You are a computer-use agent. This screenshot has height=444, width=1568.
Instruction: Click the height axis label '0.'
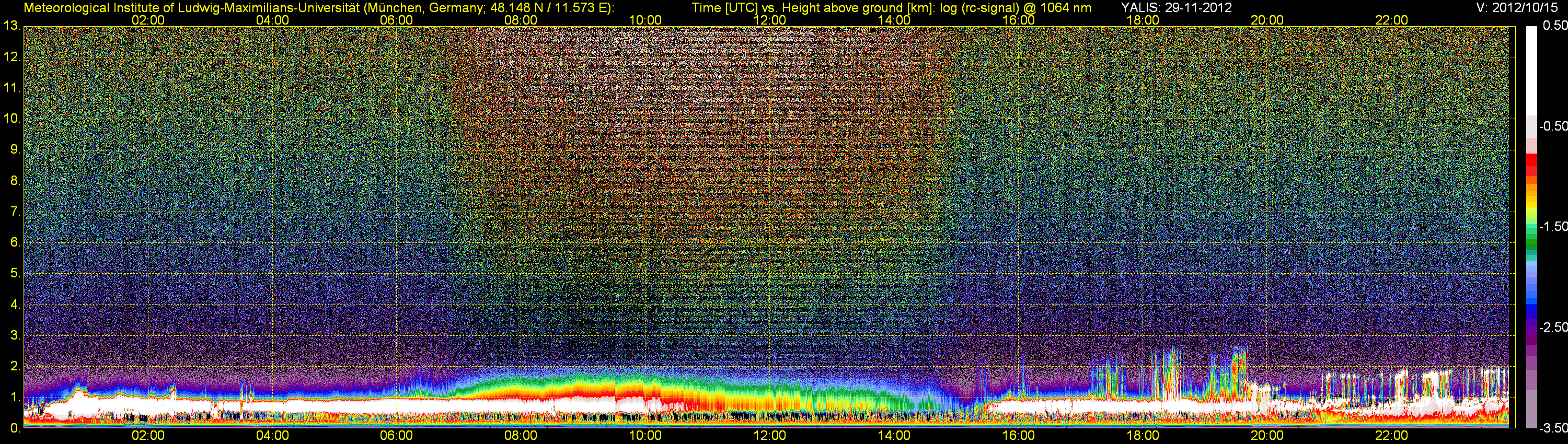click(15, 428)
